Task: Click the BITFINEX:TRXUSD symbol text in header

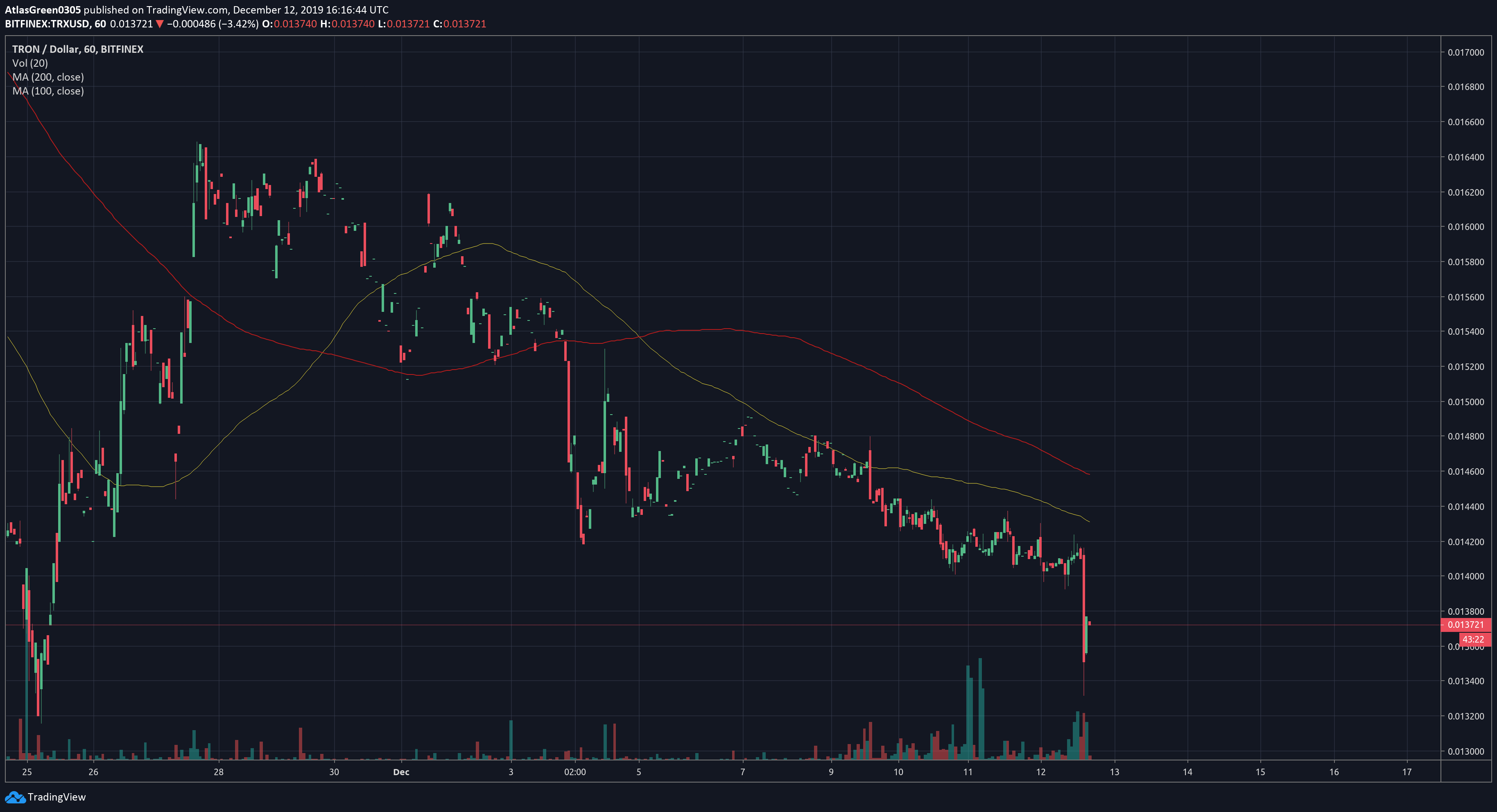Action: (47, 24)
